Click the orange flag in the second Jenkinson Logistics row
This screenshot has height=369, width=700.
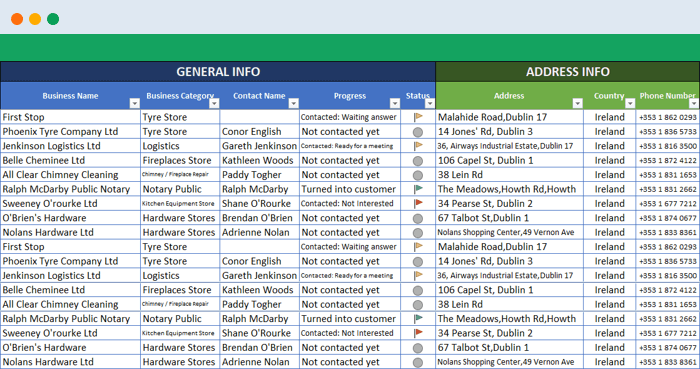(x=418, y=276)
